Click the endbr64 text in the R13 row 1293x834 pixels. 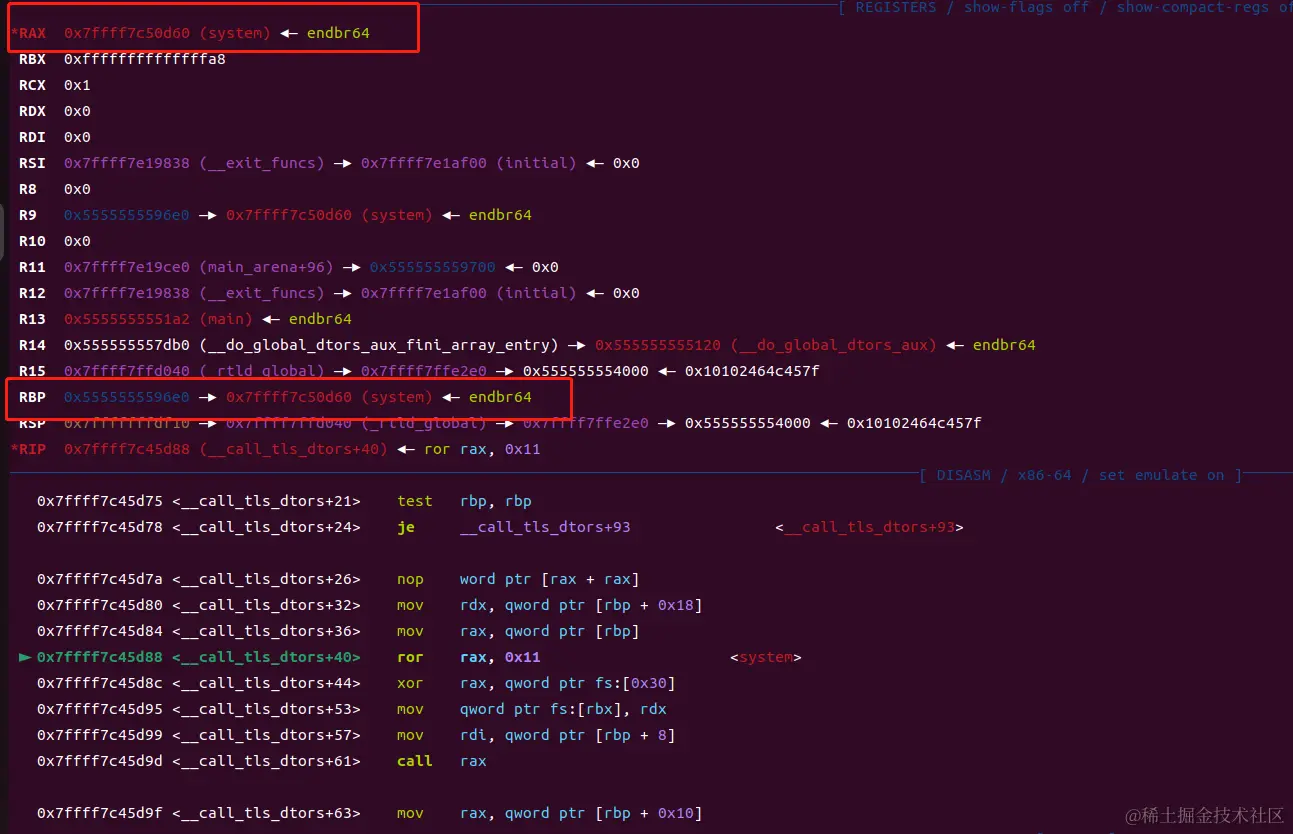click(x=320, y=319)
